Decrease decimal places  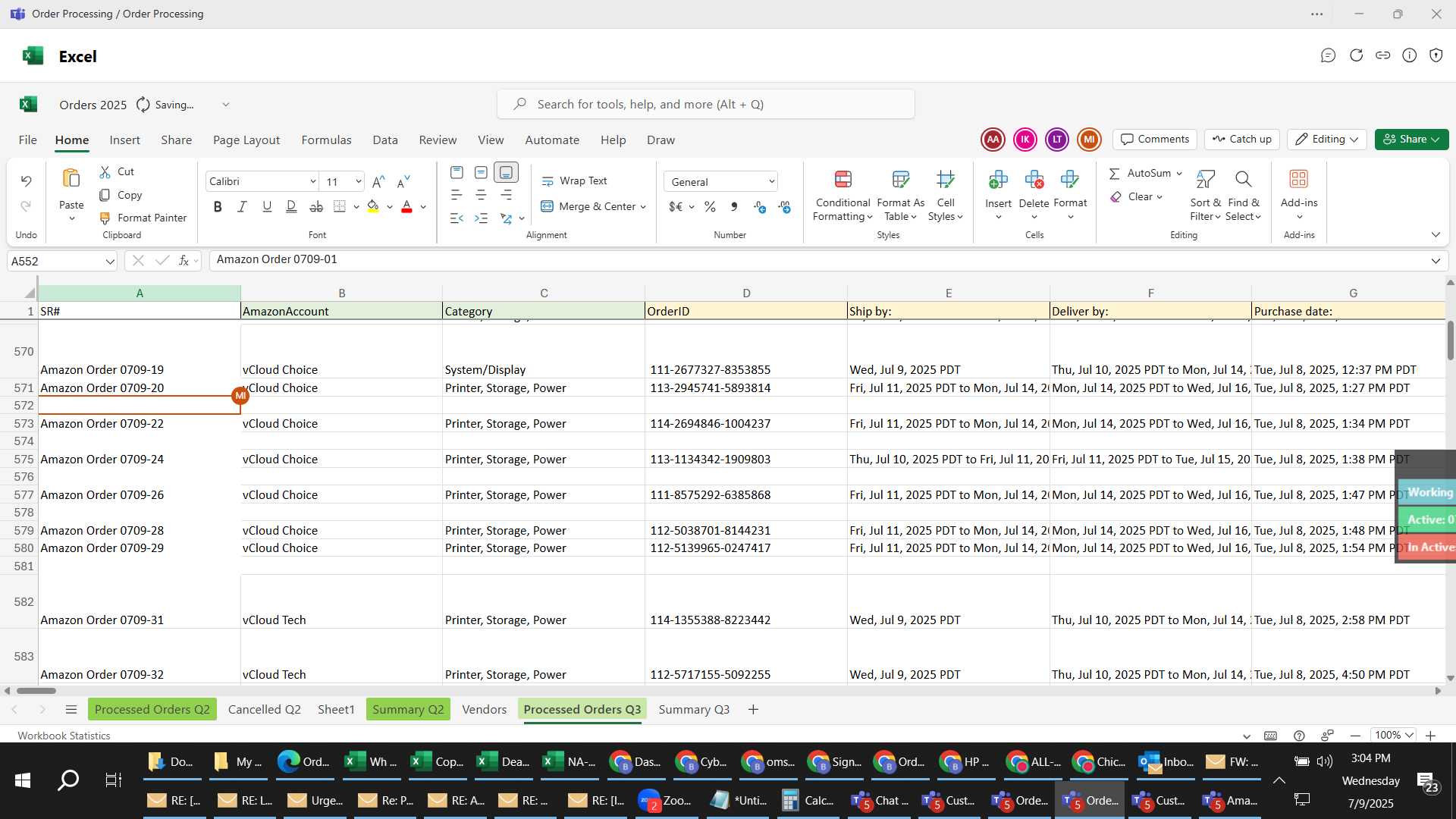(785, 207)
